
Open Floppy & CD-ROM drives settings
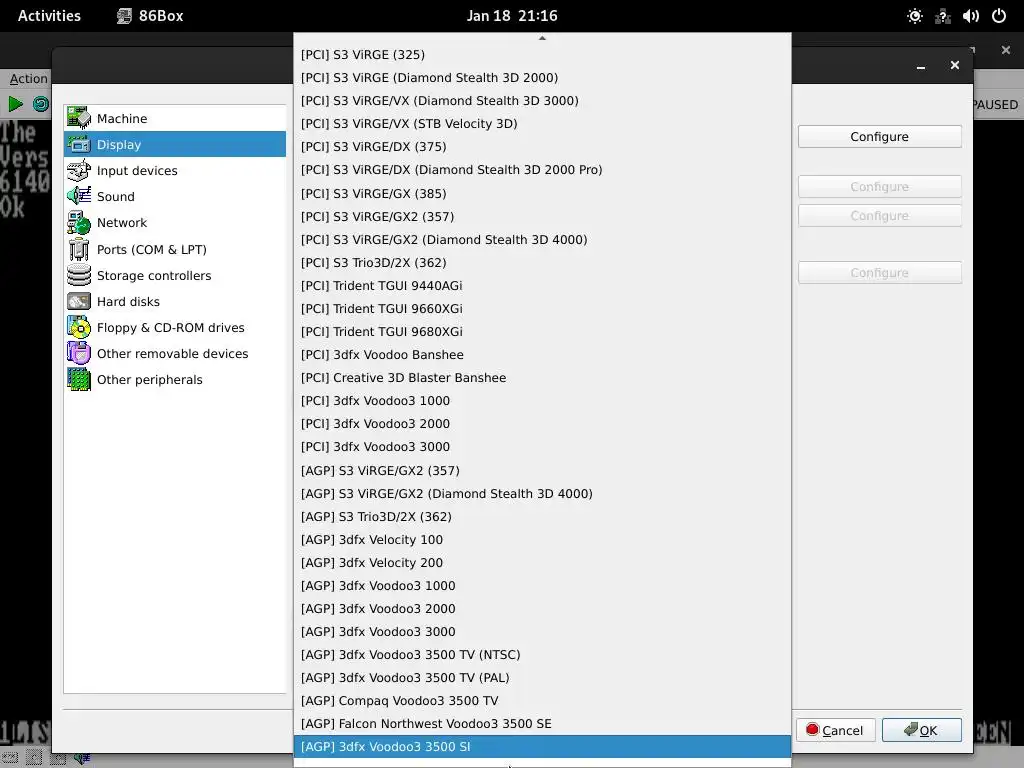click(175, 328)
